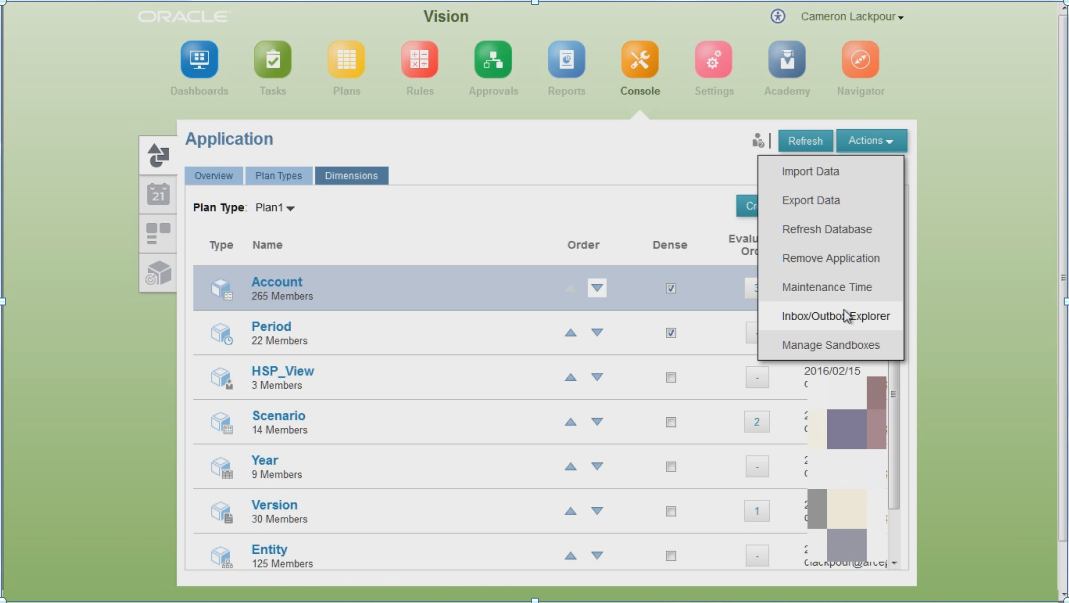The width and height of the screenshot is (1069, 603).
Task: Open the Plans icon
Action: [346, 59]
